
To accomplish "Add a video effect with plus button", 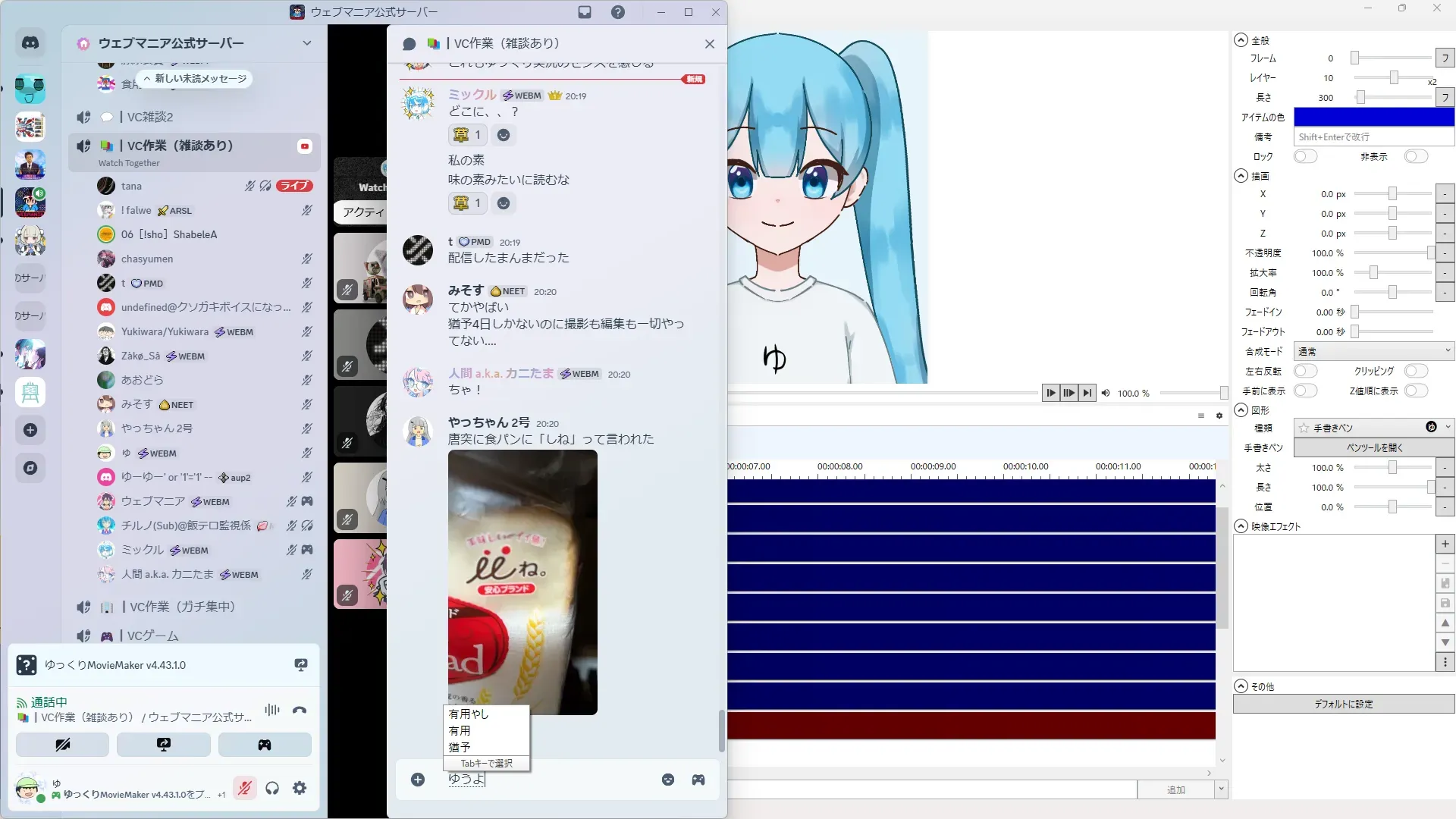I will pyautogui.click(x=1445, y=544).
